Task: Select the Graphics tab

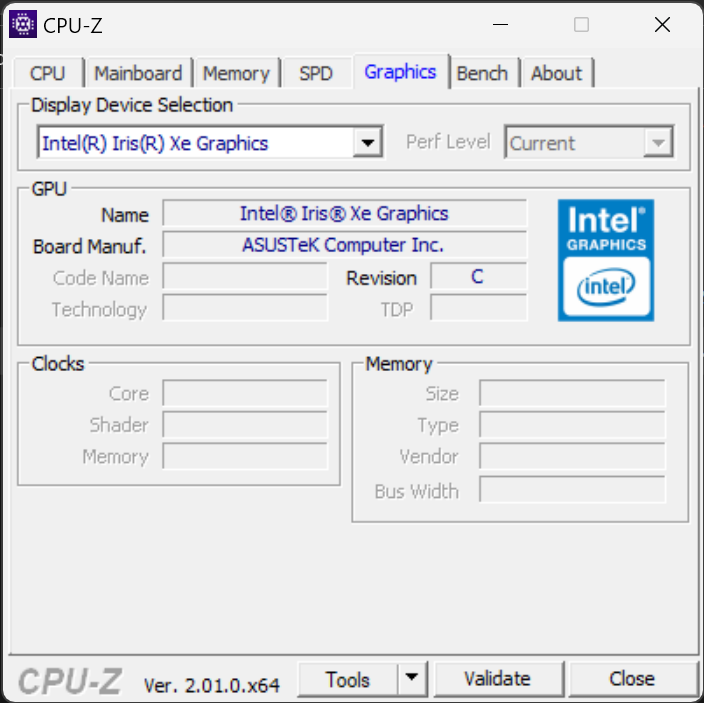Action: pos(400,72)
